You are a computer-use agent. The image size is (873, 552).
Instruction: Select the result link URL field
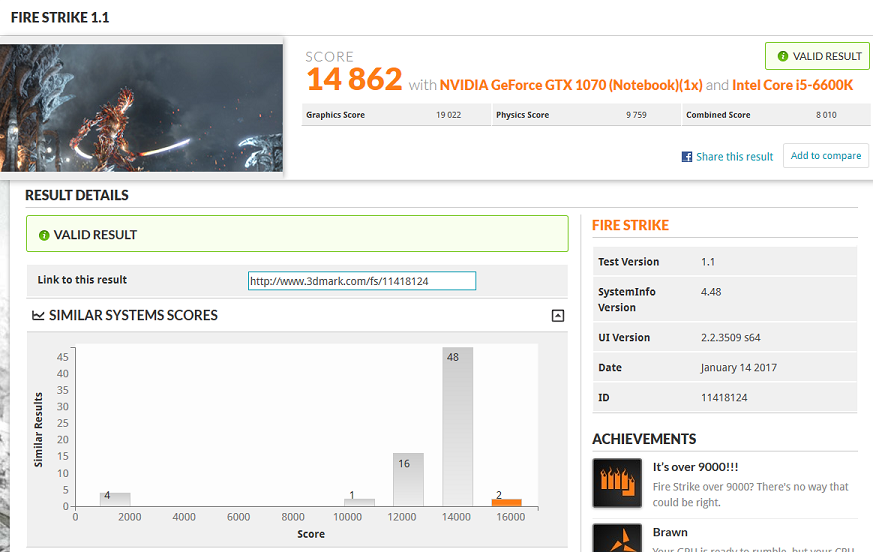click(362, 281)
